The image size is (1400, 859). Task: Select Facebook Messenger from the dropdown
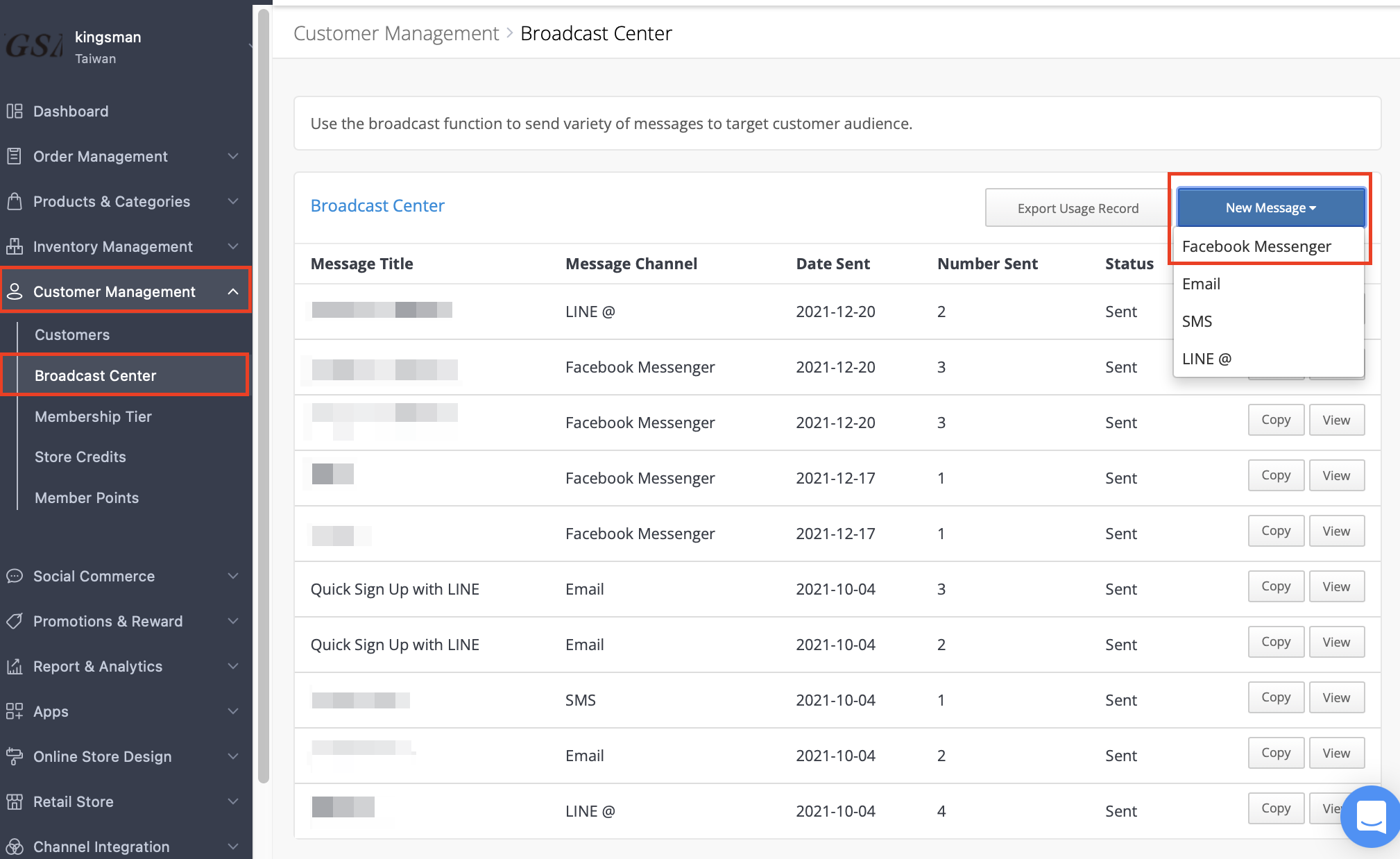(x=1256, y=246)
